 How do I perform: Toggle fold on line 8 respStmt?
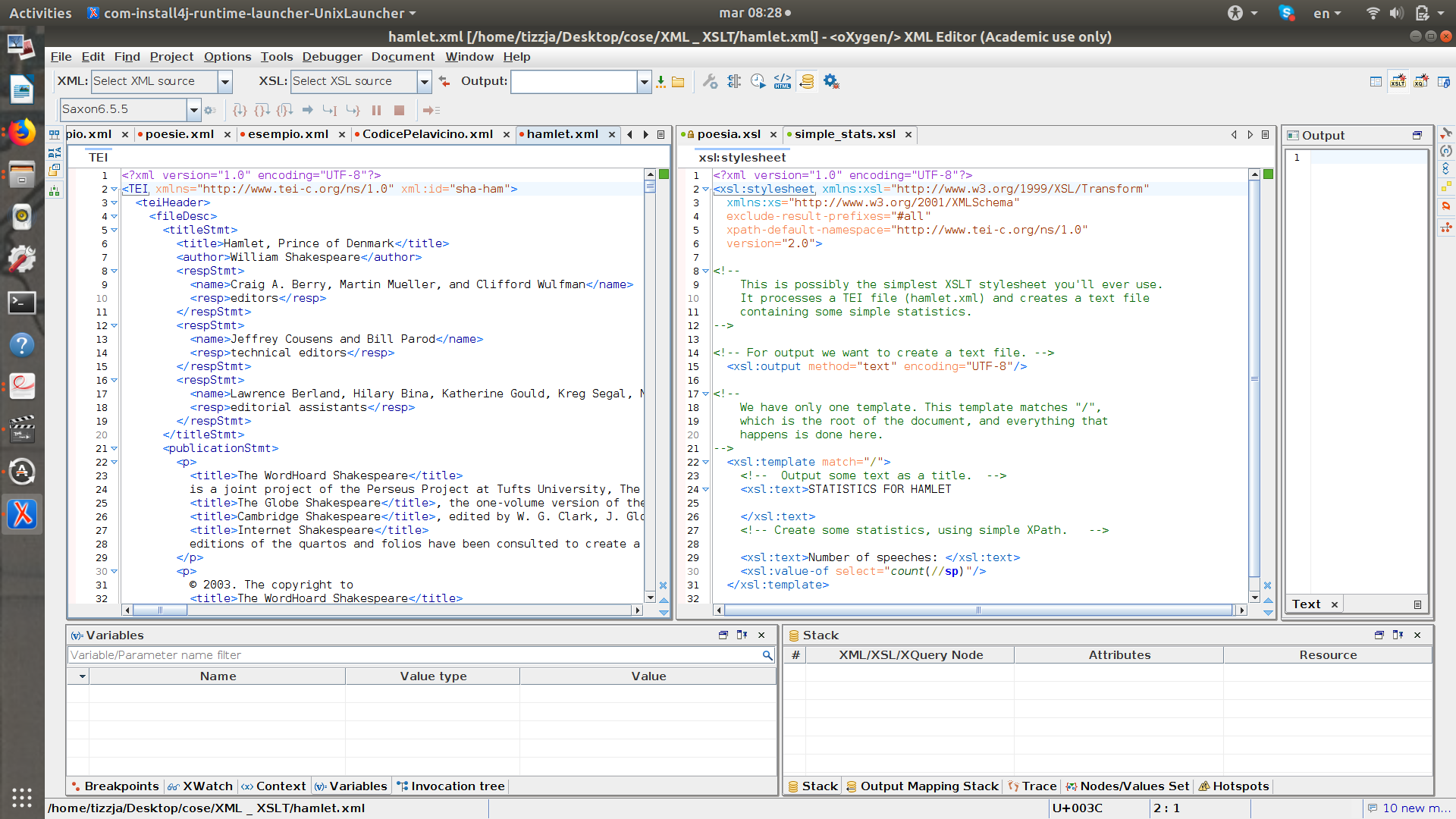(x=115, y=271)
